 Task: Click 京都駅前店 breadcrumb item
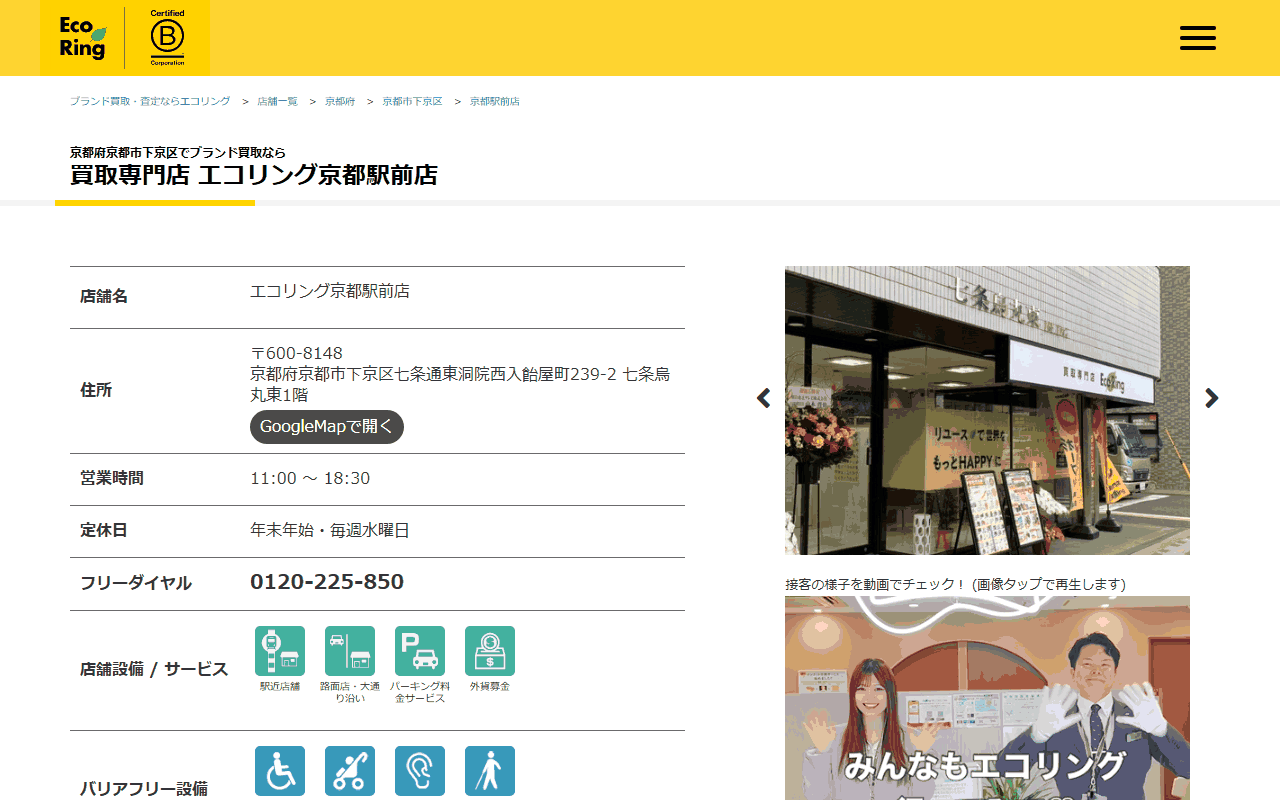coord(495,102)
